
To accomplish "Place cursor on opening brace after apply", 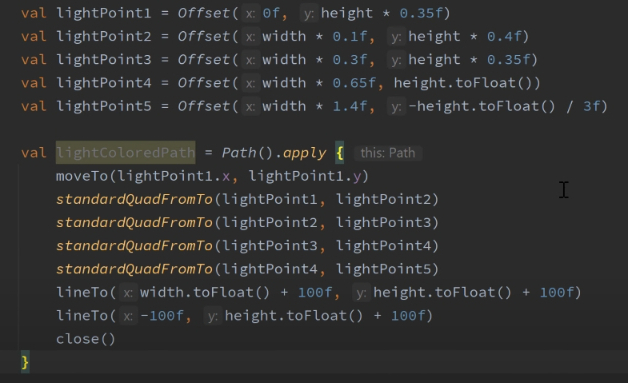I will tap(340, 153).
